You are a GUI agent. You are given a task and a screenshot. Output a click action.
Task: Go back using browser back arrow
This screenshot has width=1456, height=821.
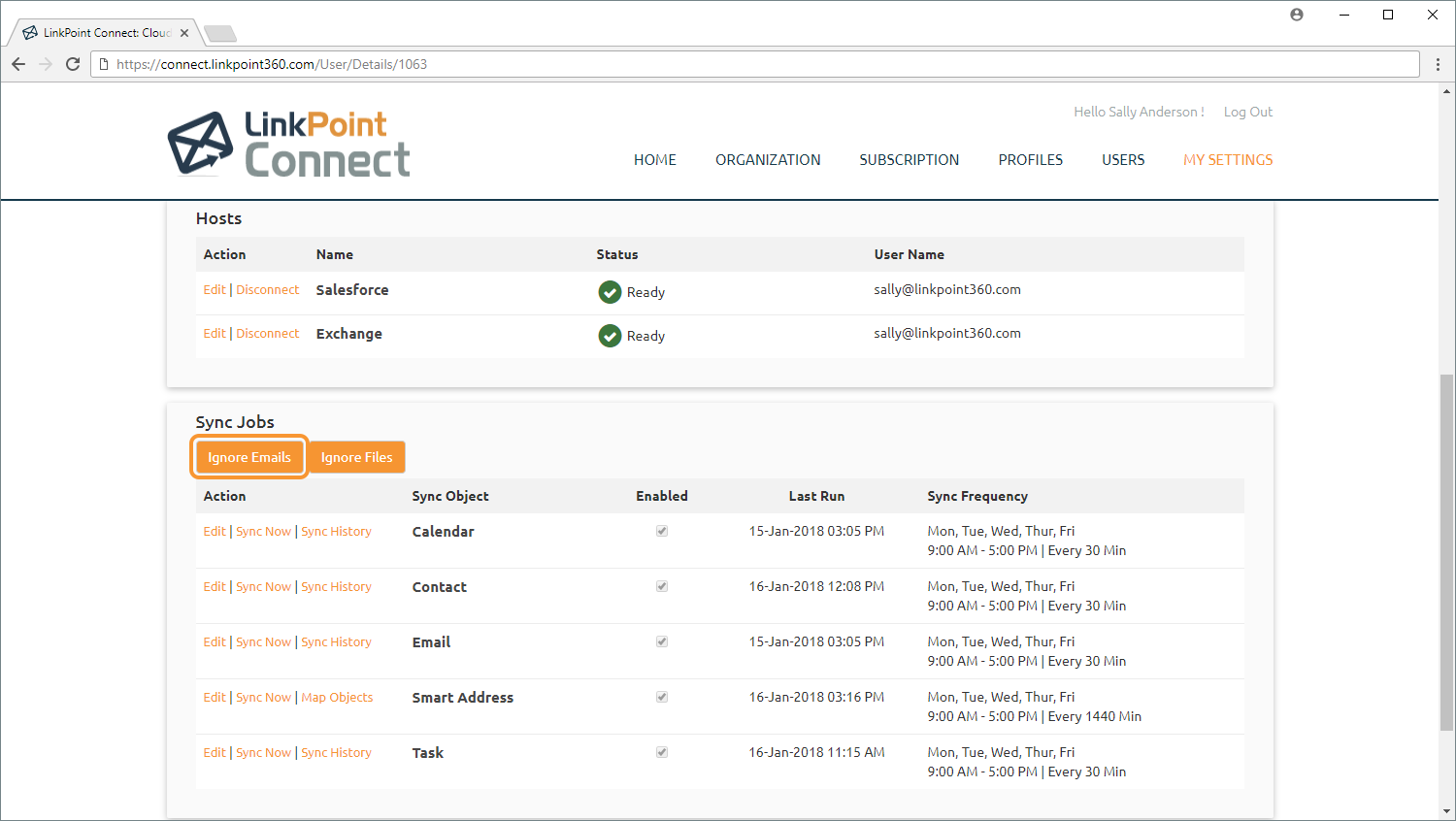point(18,64)
